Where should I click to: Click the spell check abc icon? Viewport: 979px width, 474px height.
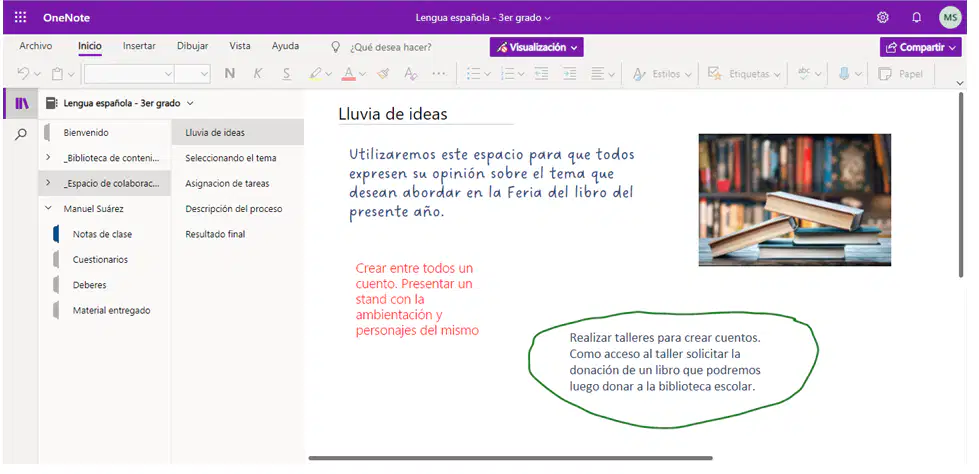pyautogui.click(x=804, y=74)
